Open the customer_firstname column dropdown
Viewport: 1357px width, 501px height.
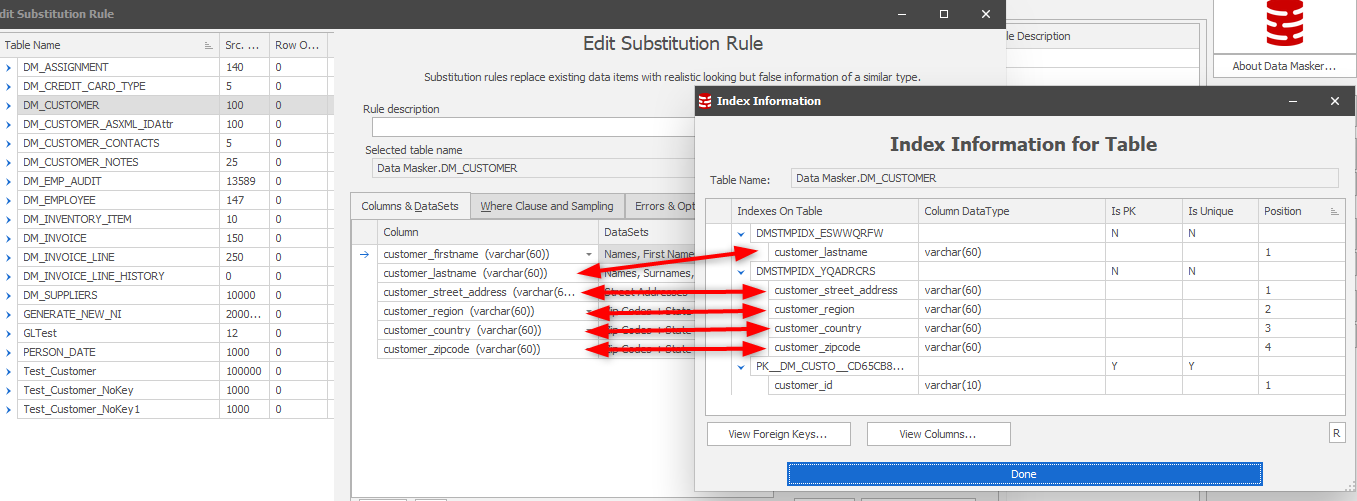point(588,254)
